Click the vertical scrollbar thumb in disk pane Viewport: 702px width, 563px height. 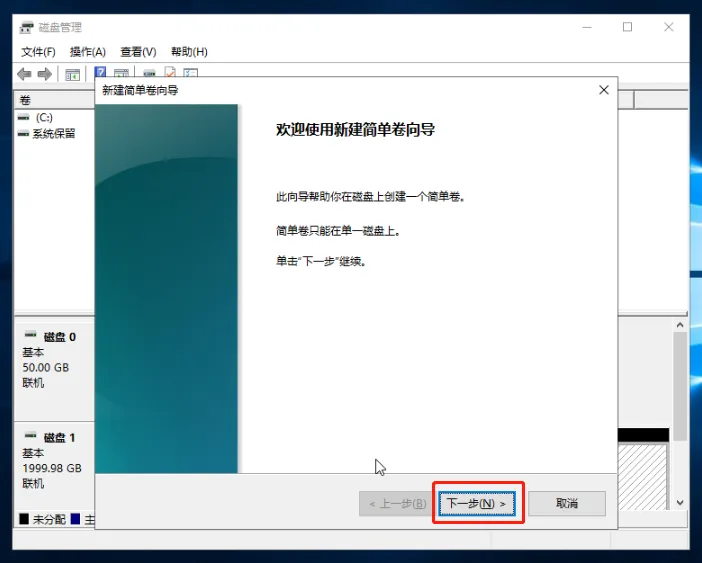coord(680,387)
